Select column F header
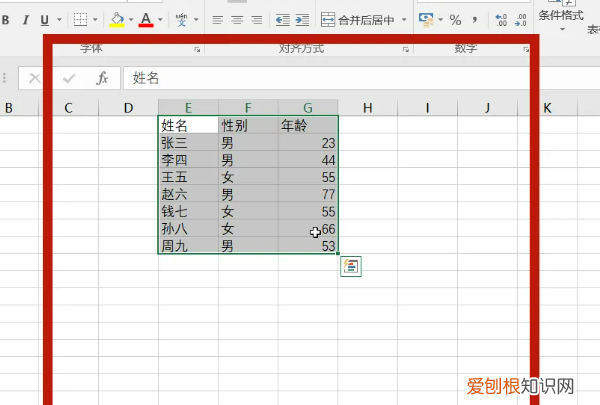600x405 pixels. [x=248, y=108]
